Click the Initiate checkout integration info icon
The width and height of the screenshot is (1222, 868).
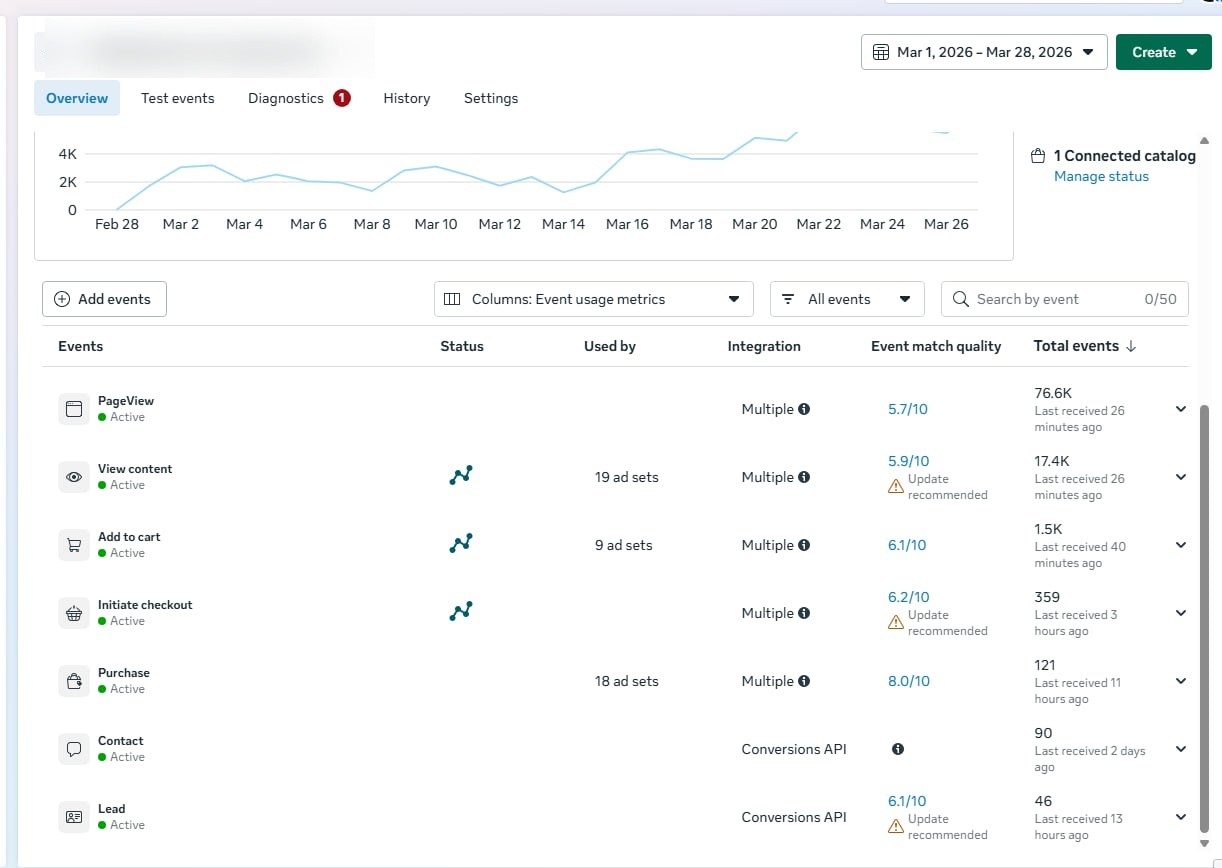(x=804, y=613)
